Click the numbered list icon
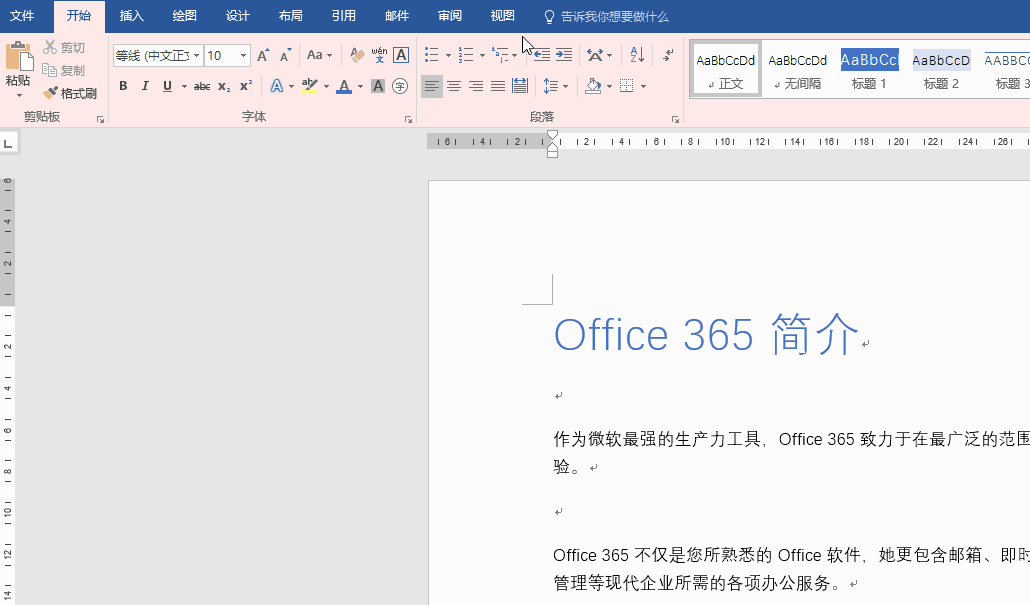The image size is (1030, 605). pyautogui.click(x=466, y=55)
